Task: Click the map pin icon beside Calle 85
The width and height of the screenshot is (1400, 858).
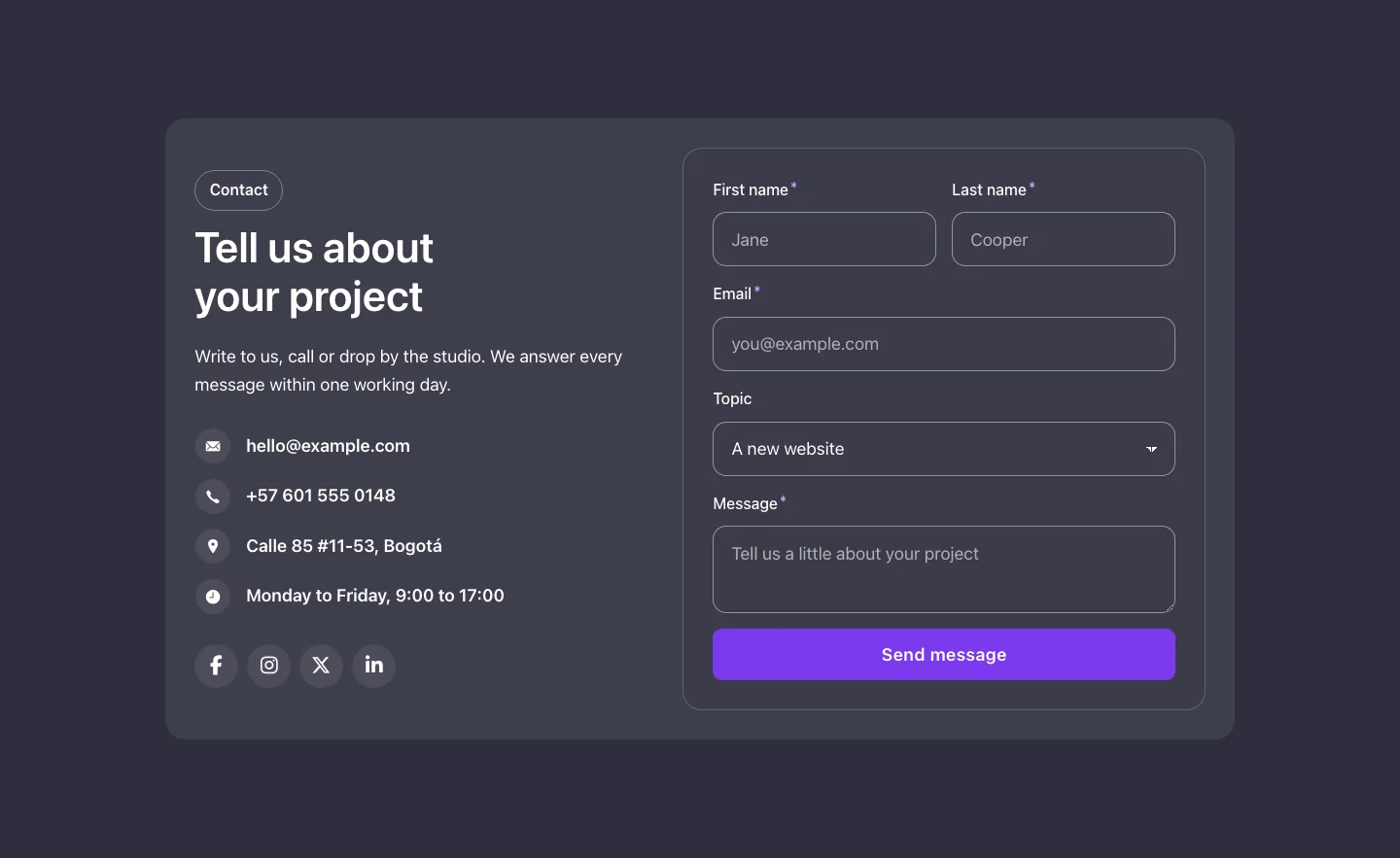Action: [213, 546]
